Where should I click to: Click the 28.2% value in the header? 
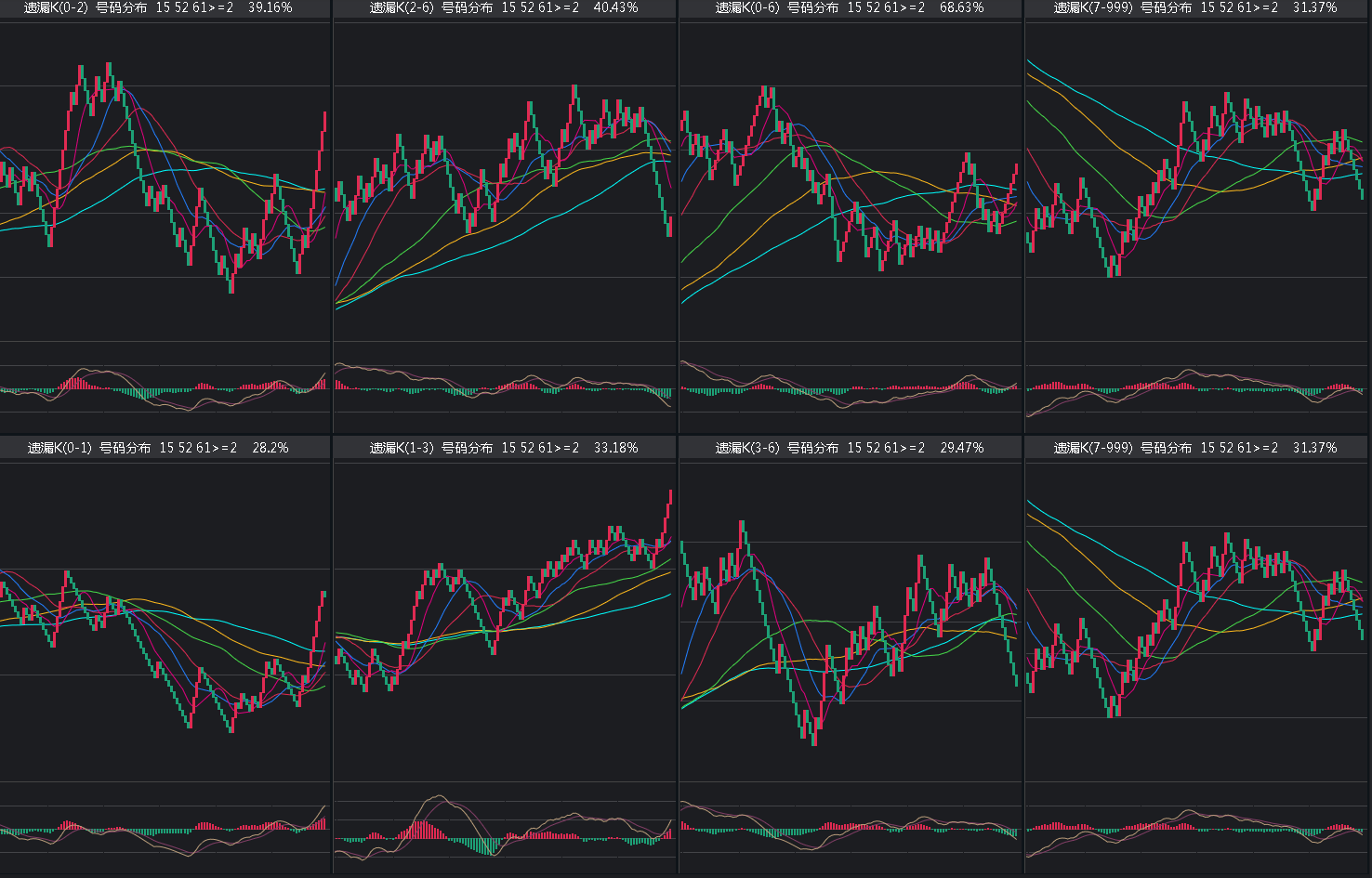[270, 448]
